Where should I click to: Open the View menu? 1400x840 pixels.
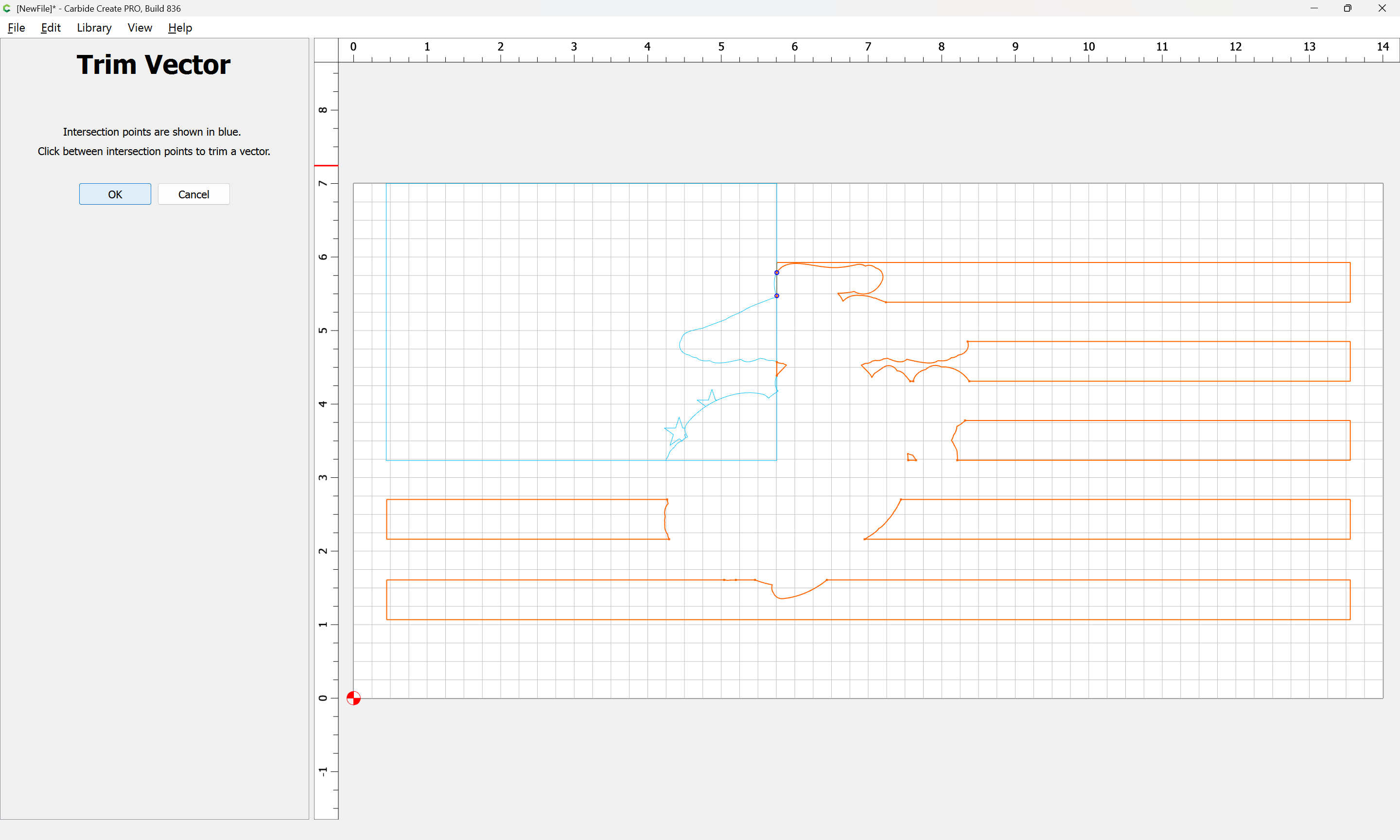pos(139,28)
